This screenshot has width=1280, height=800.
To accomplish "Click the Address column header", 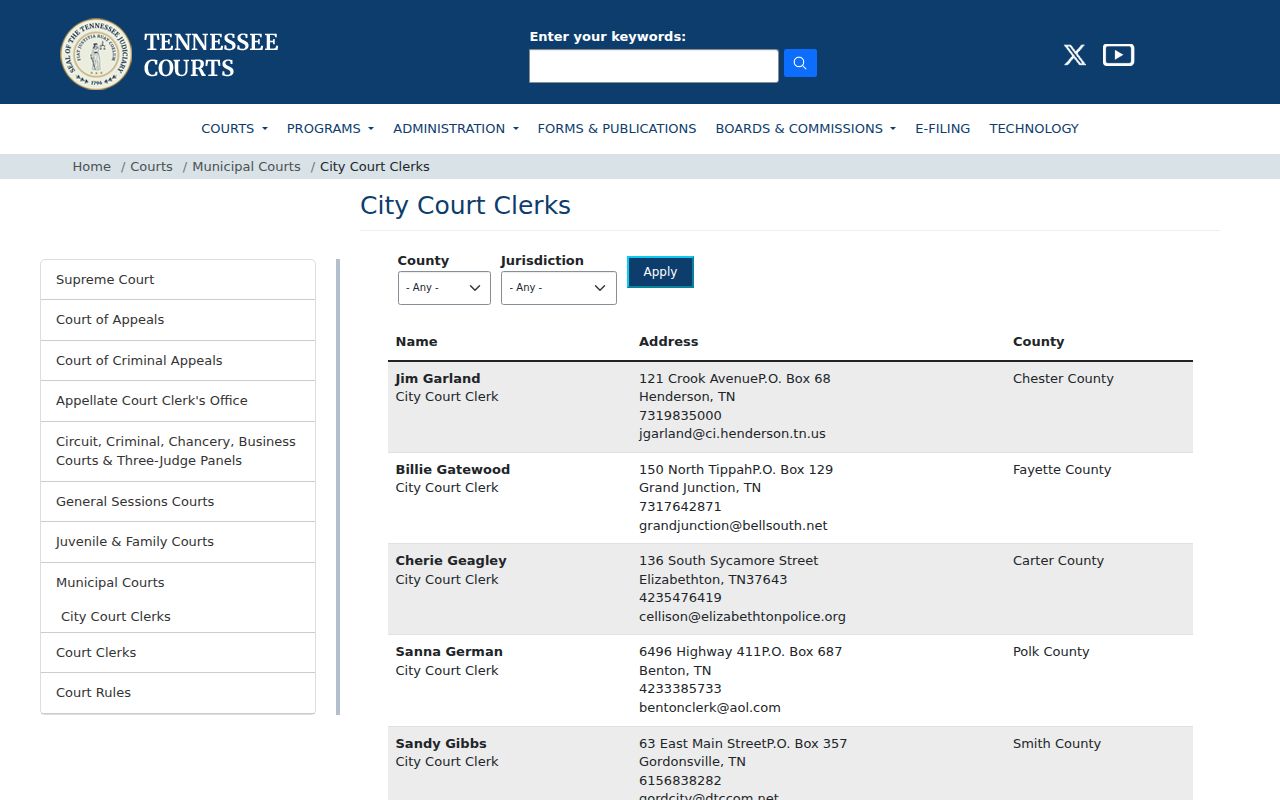I will (x=669, y=342).
